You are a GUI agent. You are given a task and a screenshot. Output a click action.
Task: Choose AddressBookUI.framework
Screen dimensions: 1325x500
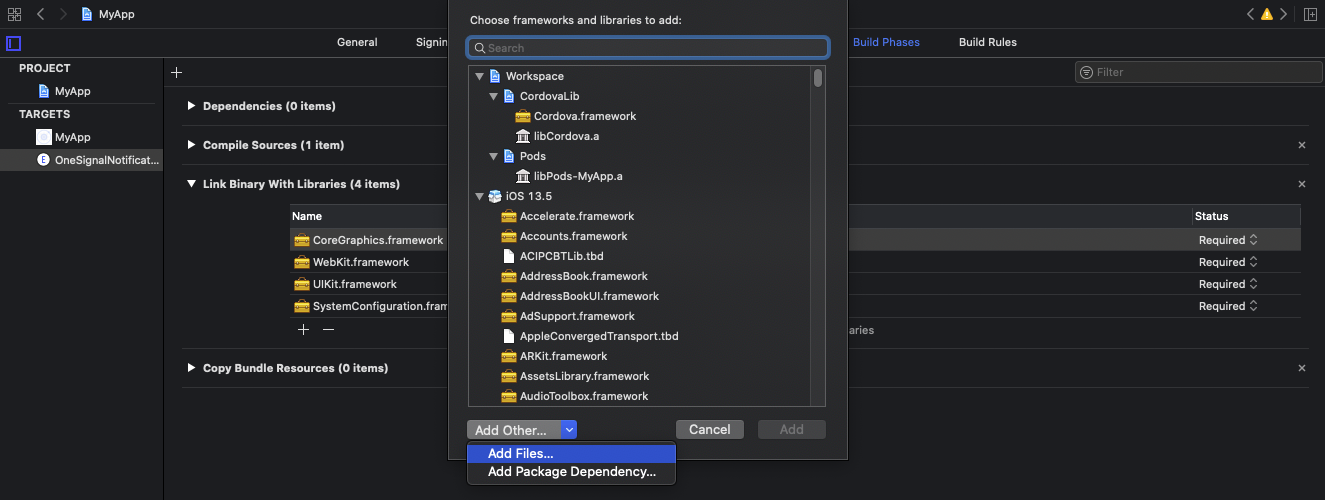580,296
